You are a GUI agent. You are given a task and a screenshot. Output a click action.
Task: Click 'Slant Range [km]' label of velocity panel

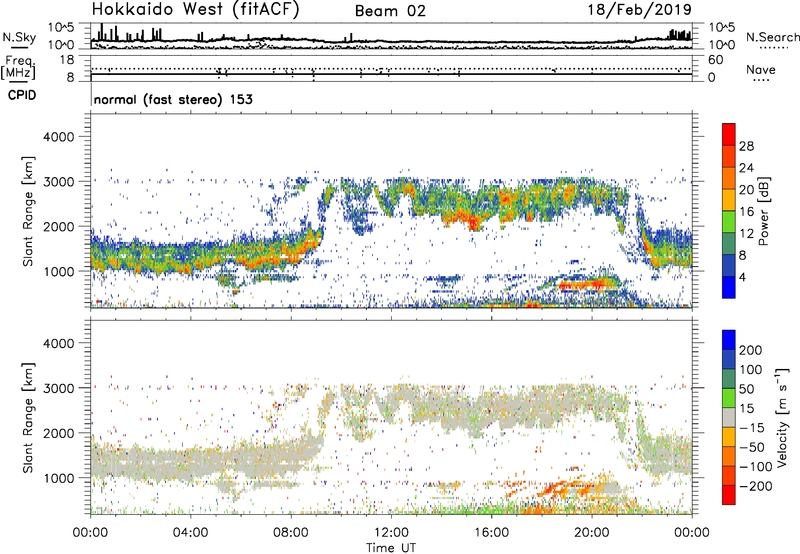[x=28, y=418]
